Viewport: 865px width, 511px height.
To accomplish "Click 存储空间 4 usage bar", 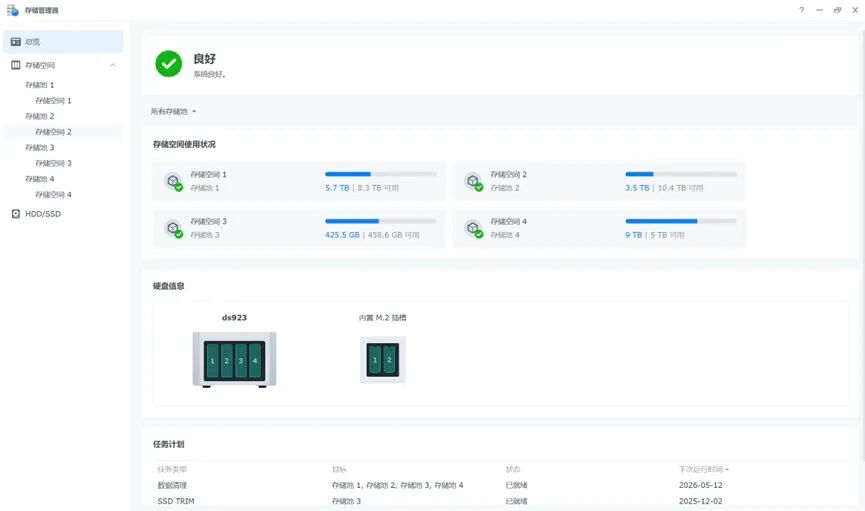I will pyautogui.click(x=681, y=221).
